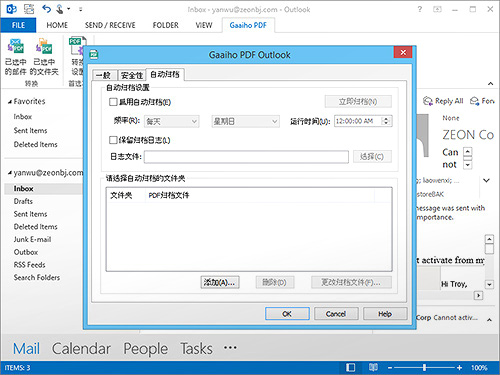Open the Drafts folder
Image resolution: width=500 pixels, height=375 pixels.
click(23, 201)
